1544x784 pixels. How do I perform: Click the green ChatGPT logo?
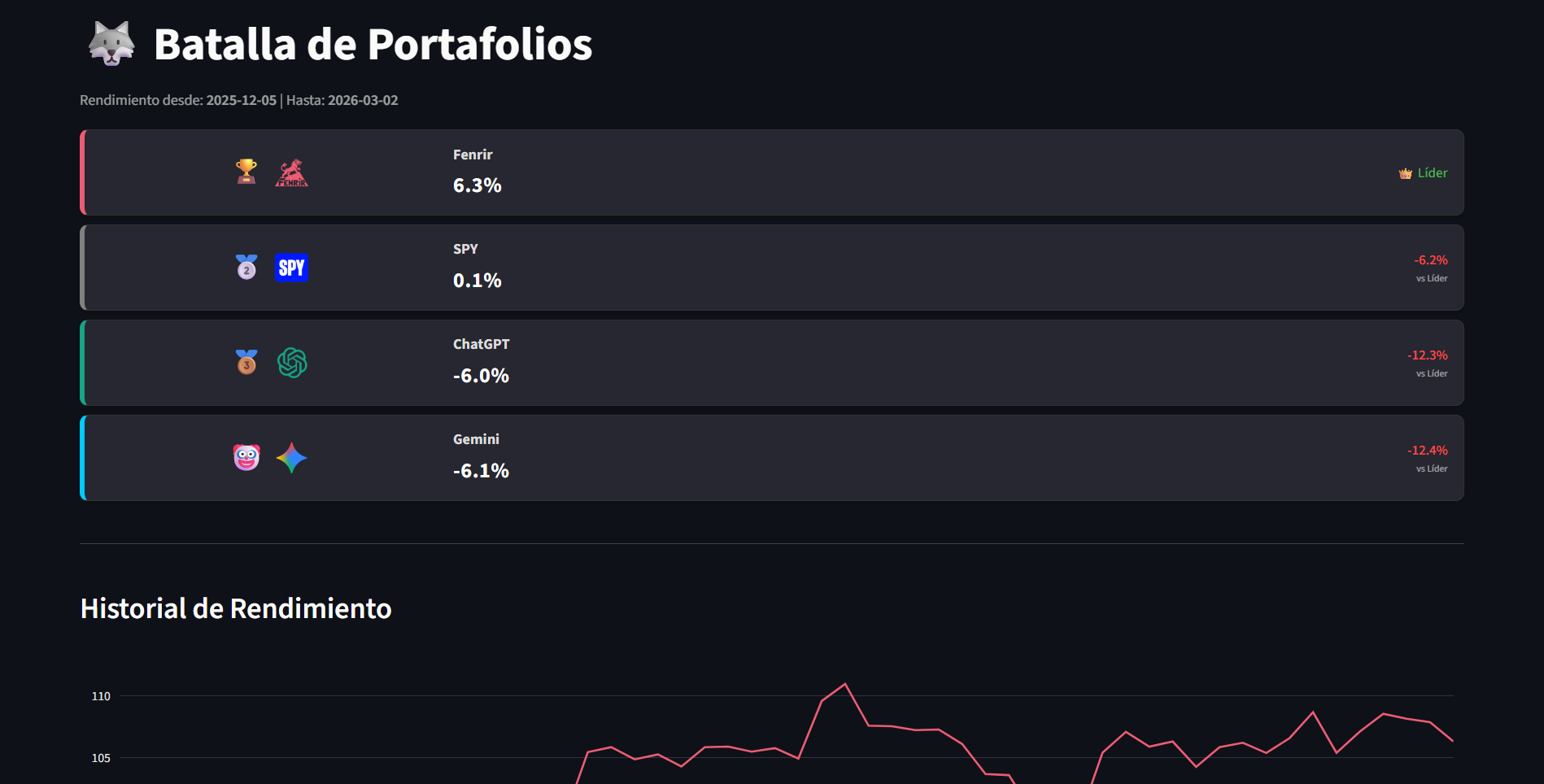292,363
